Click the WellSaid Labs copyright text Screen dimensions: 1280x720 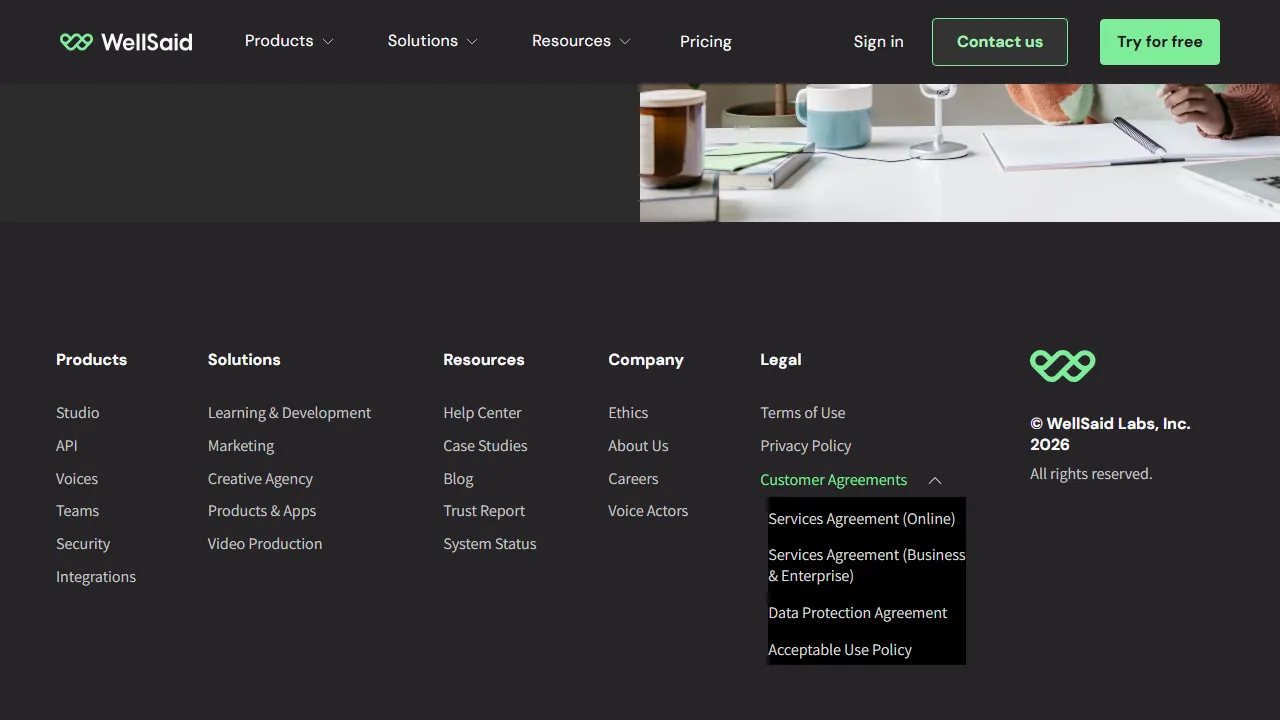click(x=1110, y=434)
